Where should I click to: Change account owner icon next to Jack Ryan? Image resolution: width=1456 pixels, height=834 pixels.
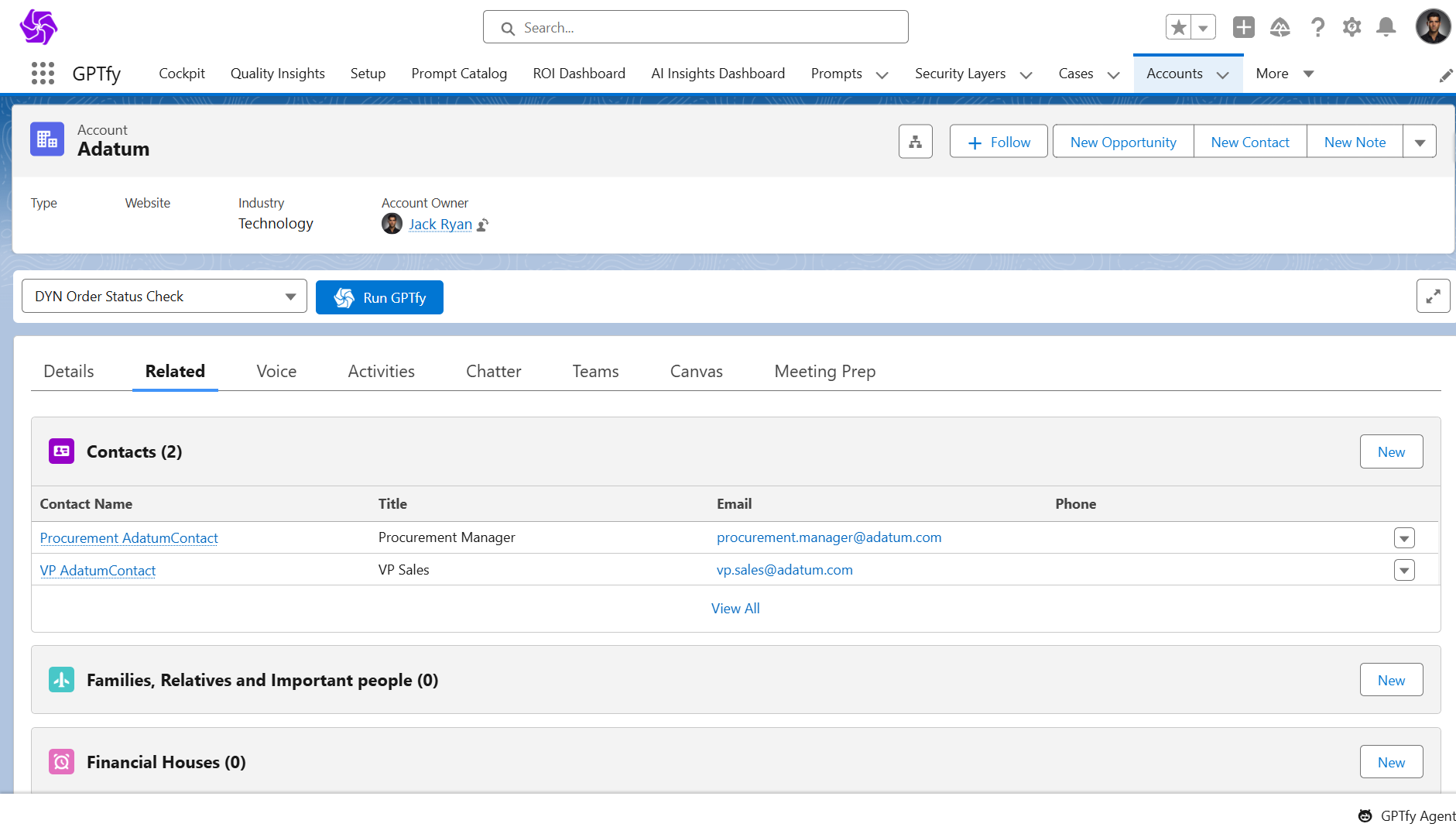(x=482, y=225)
